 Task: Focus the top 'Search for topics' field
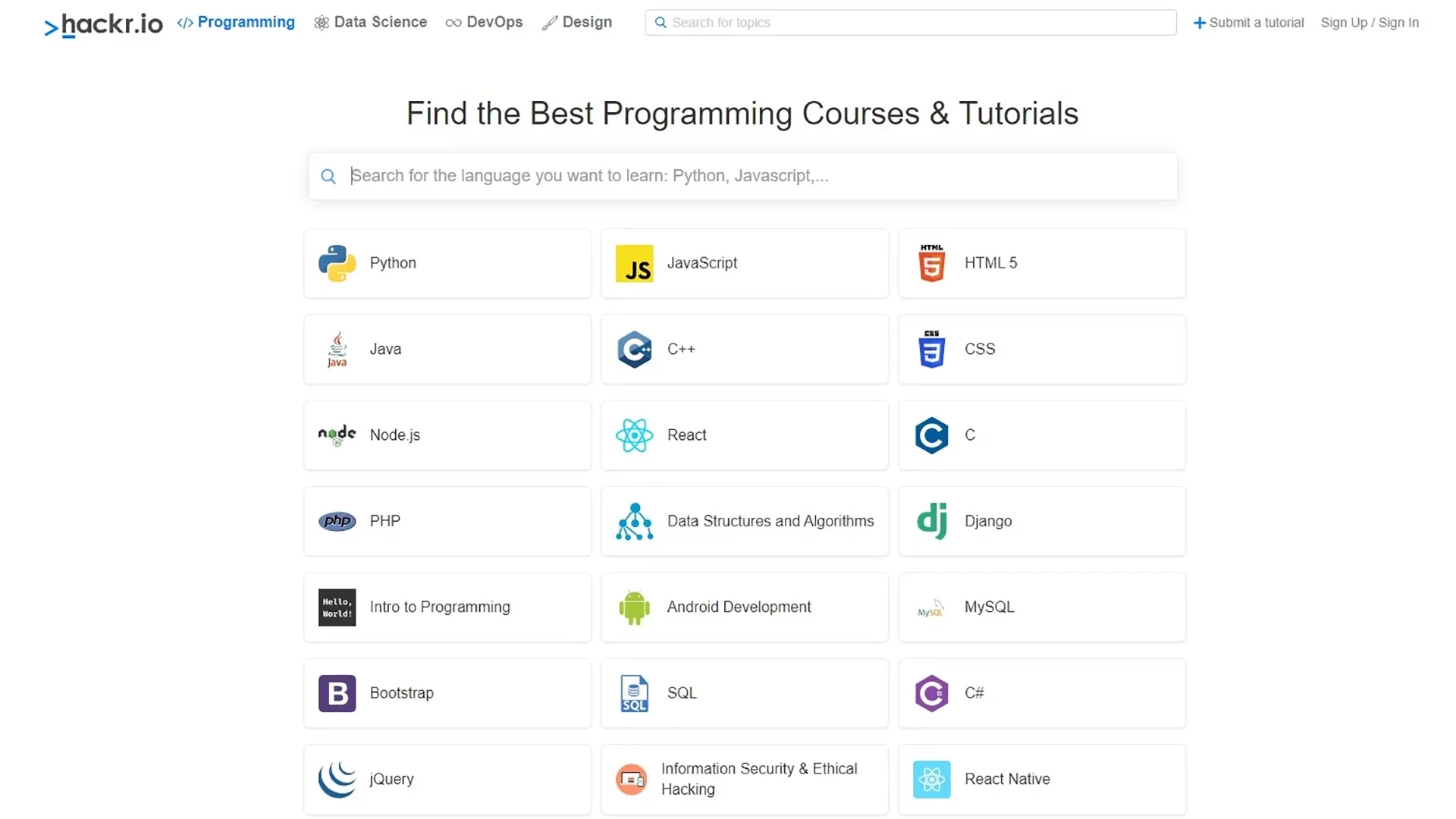910,23
